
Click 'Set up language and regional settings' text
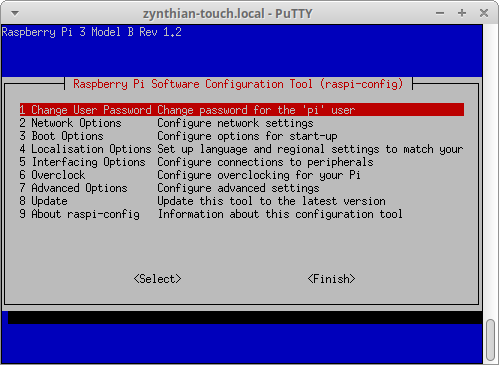click(x=268, y=149)
